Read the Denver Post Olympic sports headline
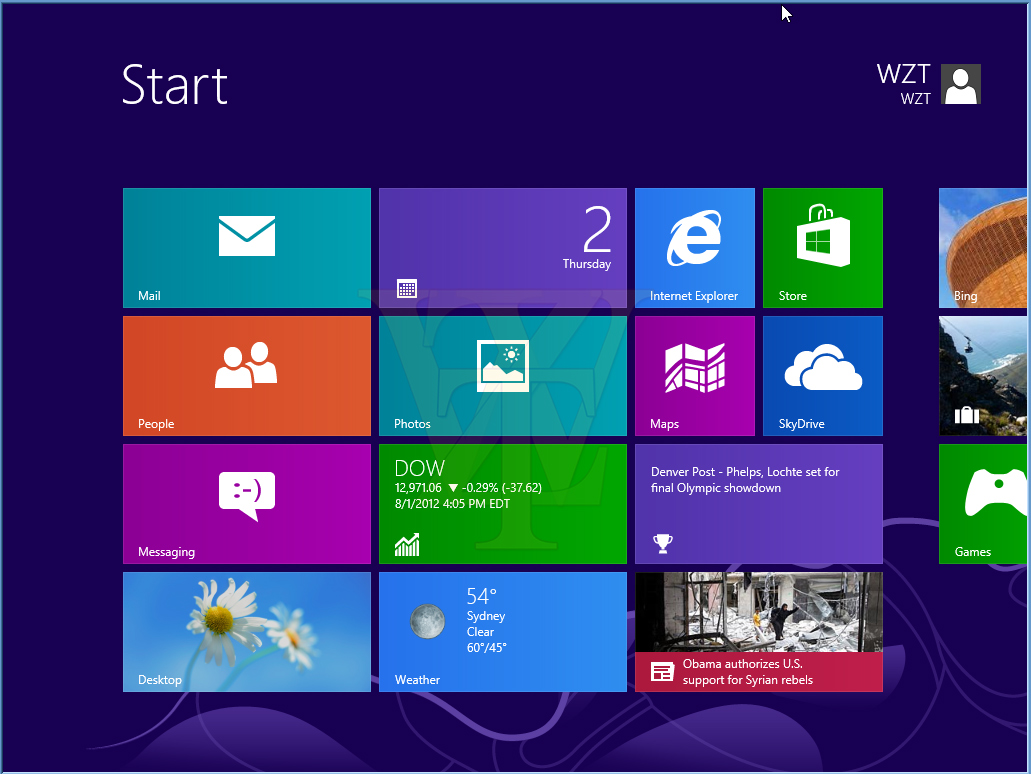The width and height of the screenshot is (1031, 774). pyautogui.click(x=758, y=503)
